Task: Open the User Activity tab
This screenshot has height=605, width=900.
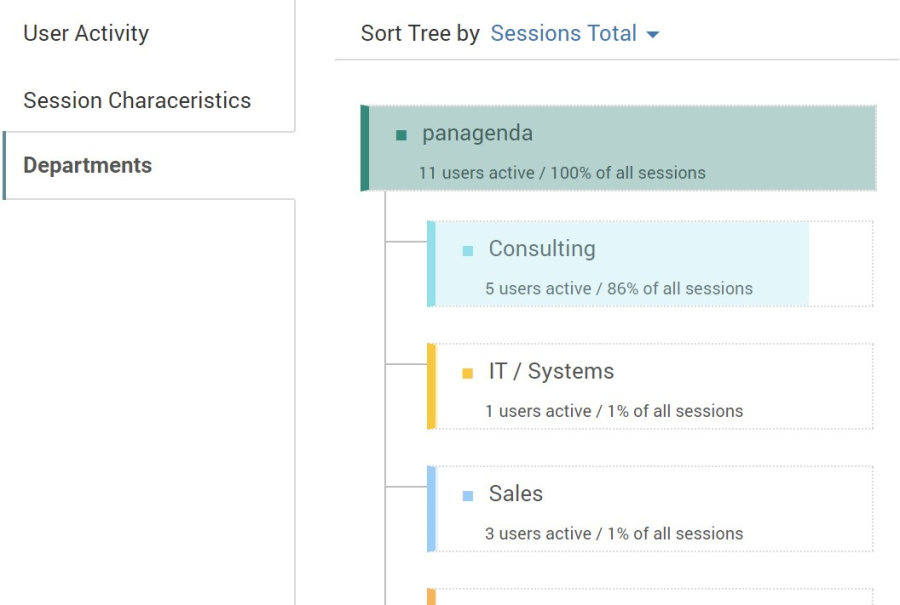Action: point(86,33)
